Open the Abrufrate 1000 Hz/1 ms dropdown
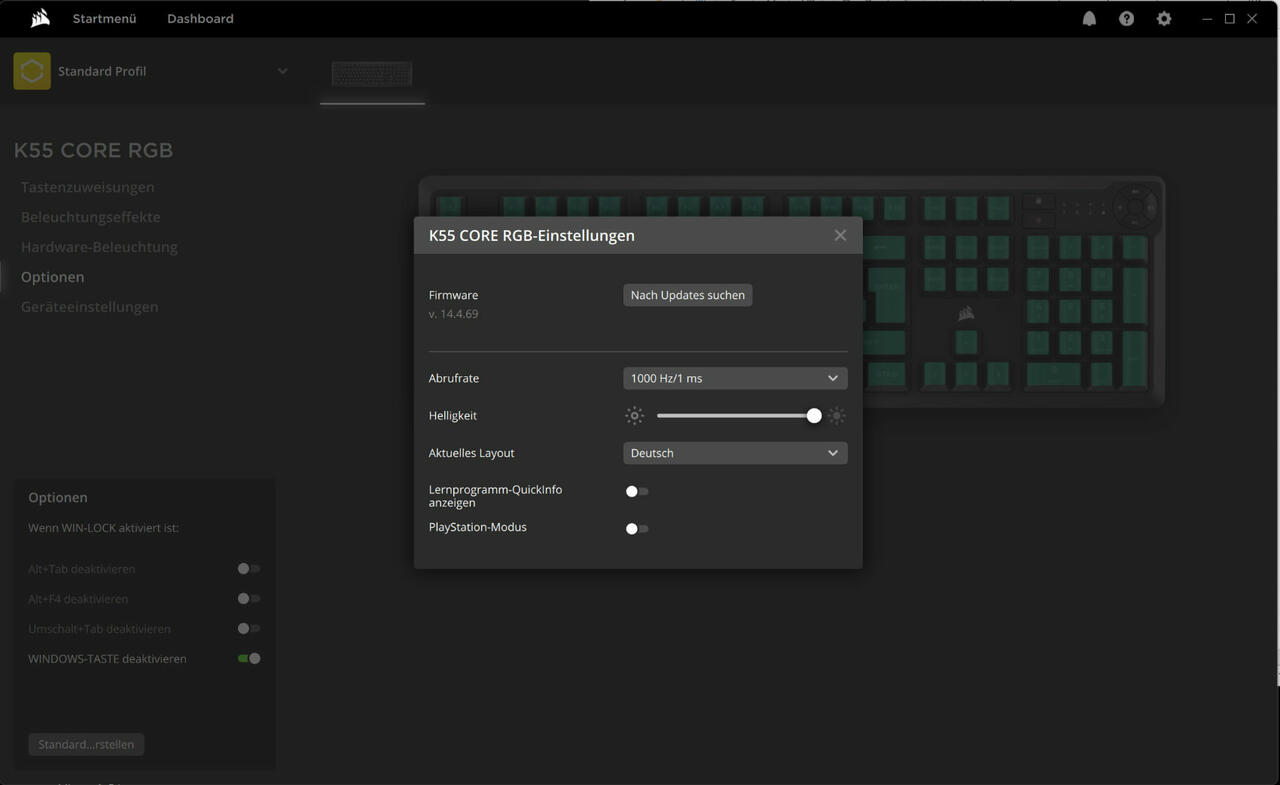 click(735, 378)
